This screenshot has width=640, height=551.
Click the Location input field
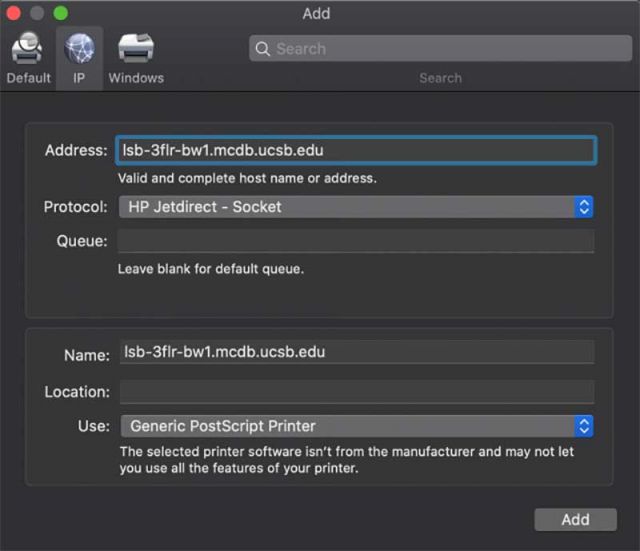tap(357, 392)
